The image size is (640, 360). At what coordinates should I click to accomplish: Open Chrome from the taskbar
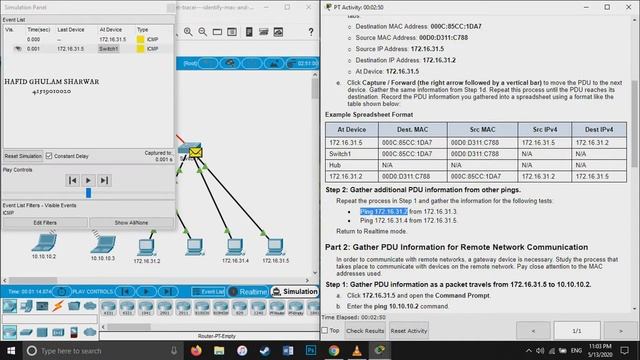(333, 351)
